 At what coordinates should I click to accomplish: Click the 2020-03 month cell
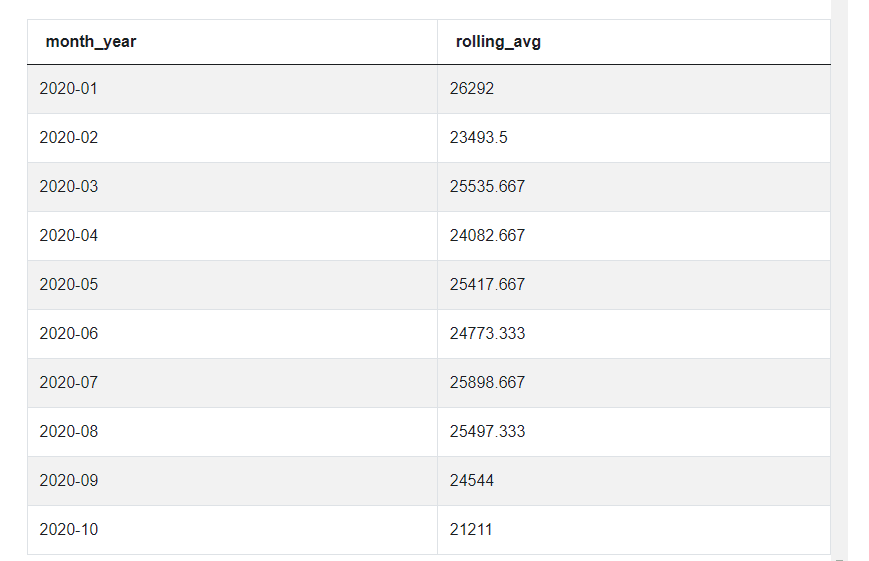click(69, 186)
